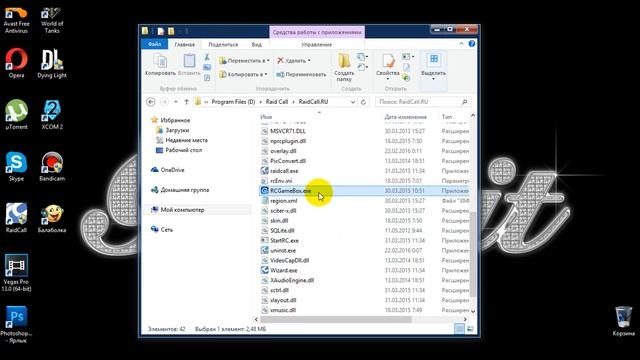Click the Свойства properties icon
Screen dimensions: 640x360
pos(388,61)
